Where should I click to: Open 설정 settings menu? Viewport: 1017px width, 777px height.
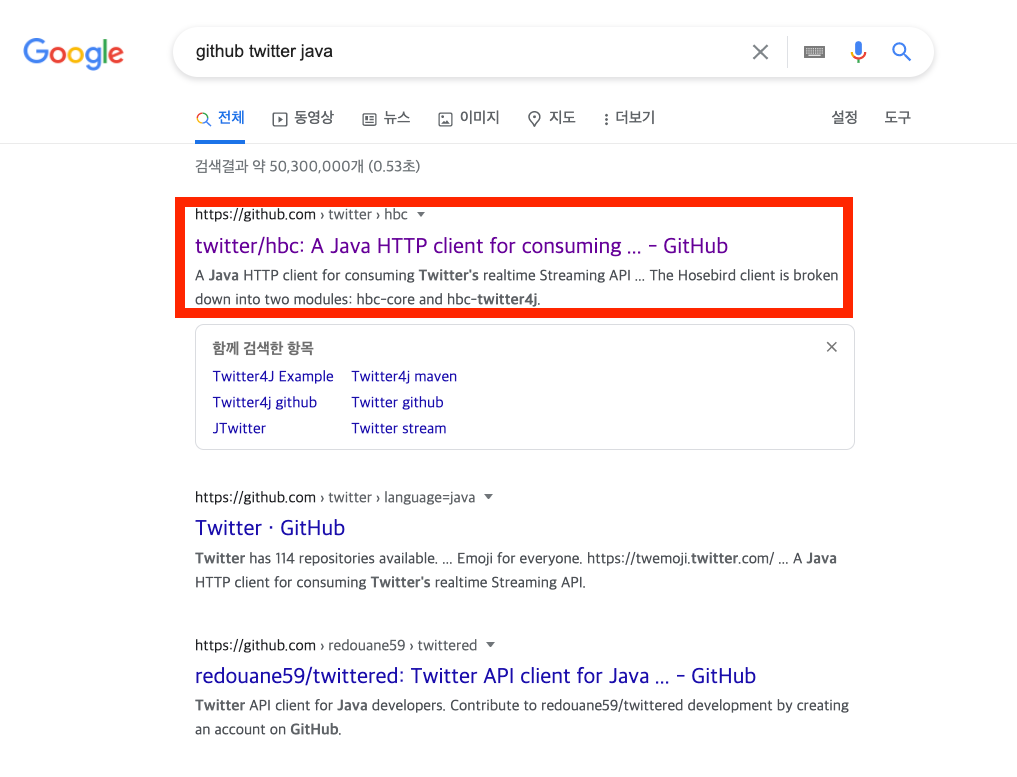pyautogui.click(x=844, y=117)
